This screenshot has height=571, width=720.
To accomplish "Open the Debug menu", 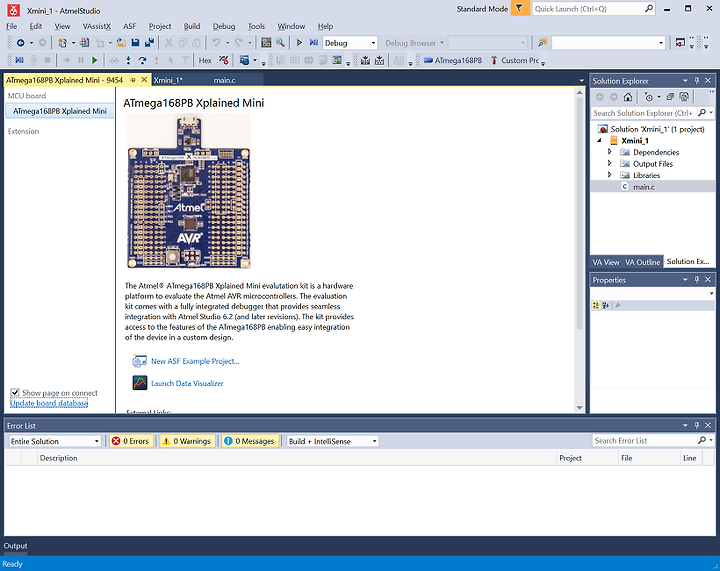I will 224,26.
